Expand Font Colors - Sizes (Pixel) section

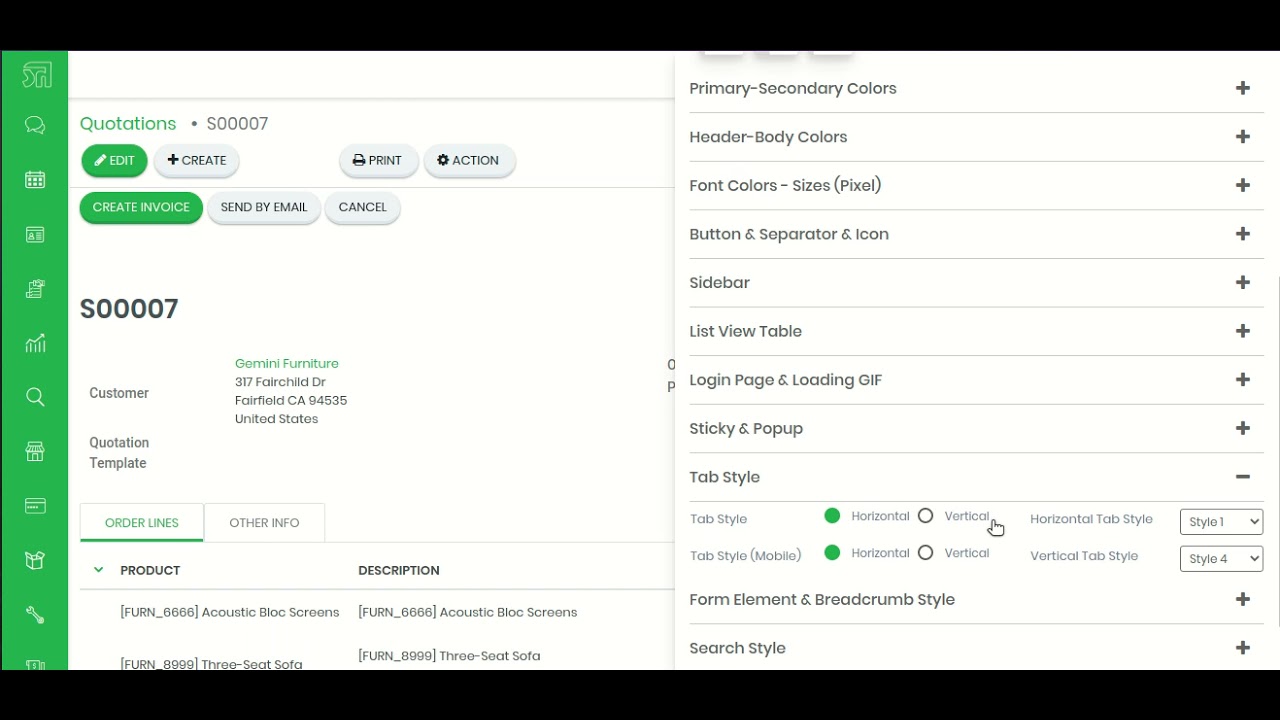click(976, 185)
